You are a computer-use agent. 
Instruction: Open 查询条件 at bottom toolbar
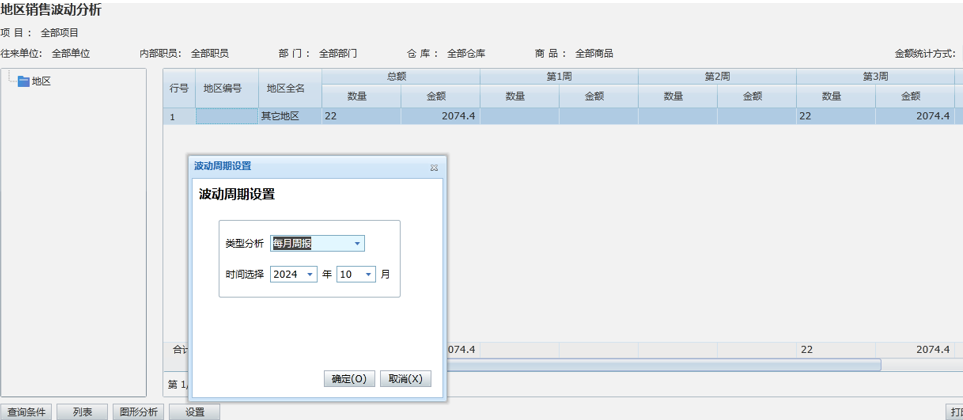point(26,412)
